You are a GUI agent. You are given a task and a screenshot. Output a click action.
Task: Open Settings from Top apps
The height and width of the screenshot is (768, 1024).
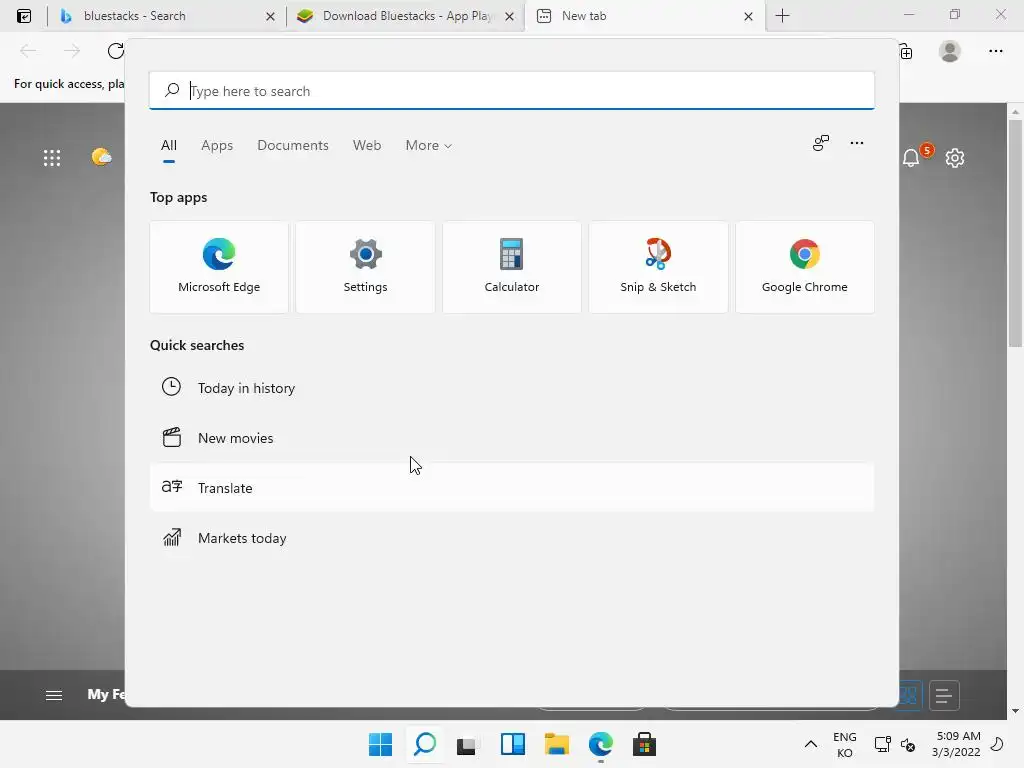tap(365, 267)
